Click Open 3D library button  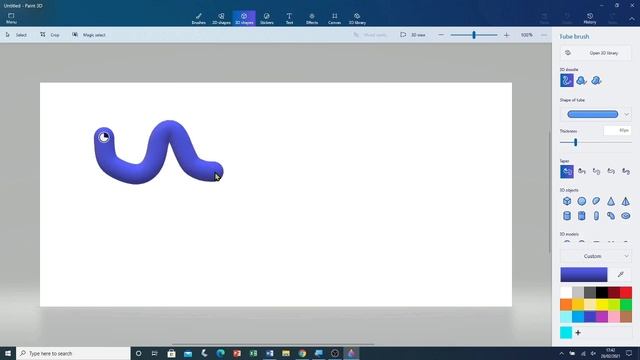(x=596, y=53)
